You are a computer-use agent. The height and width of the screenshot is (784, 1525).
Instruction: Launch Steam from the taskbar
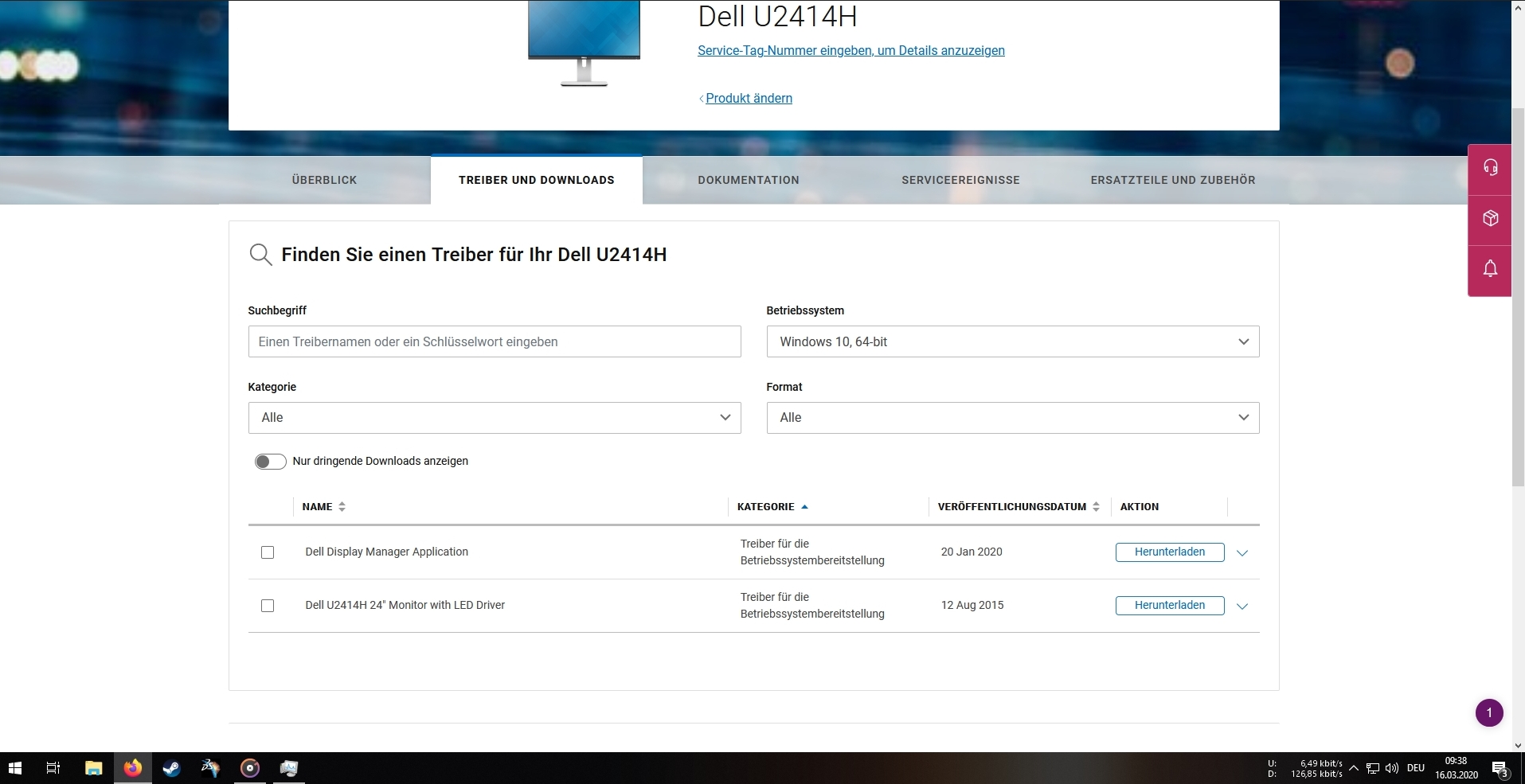coord(171,768)
